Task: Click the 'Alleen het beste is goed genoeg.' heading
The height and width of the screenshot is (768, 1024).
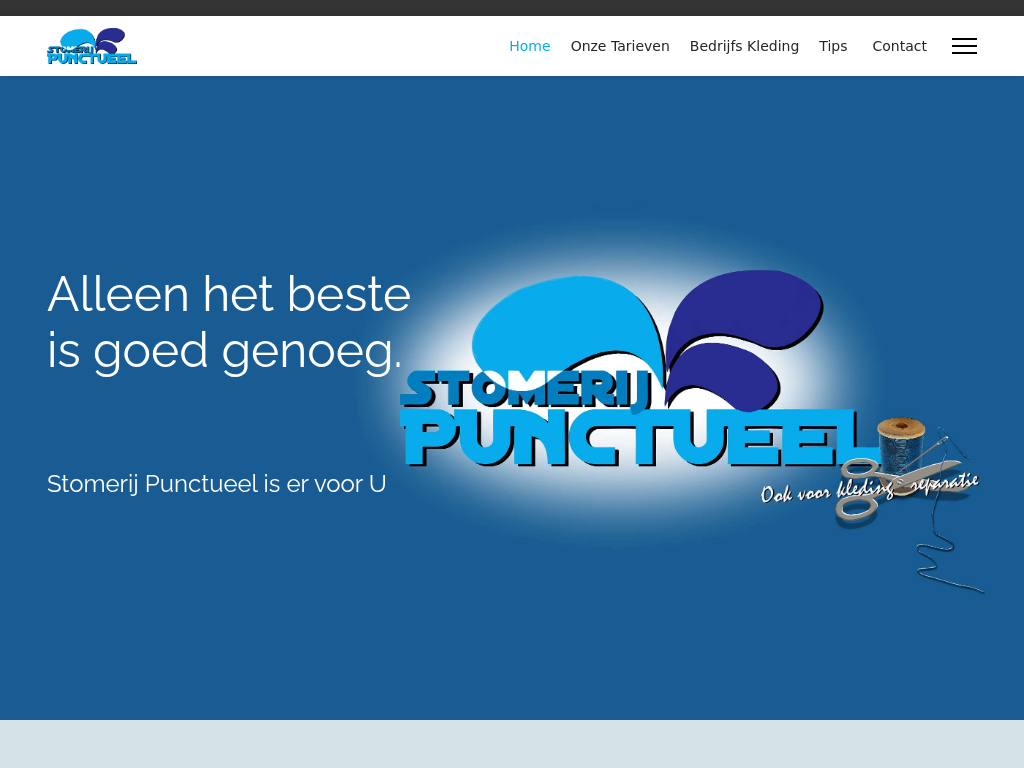Action: click(229, 323)
